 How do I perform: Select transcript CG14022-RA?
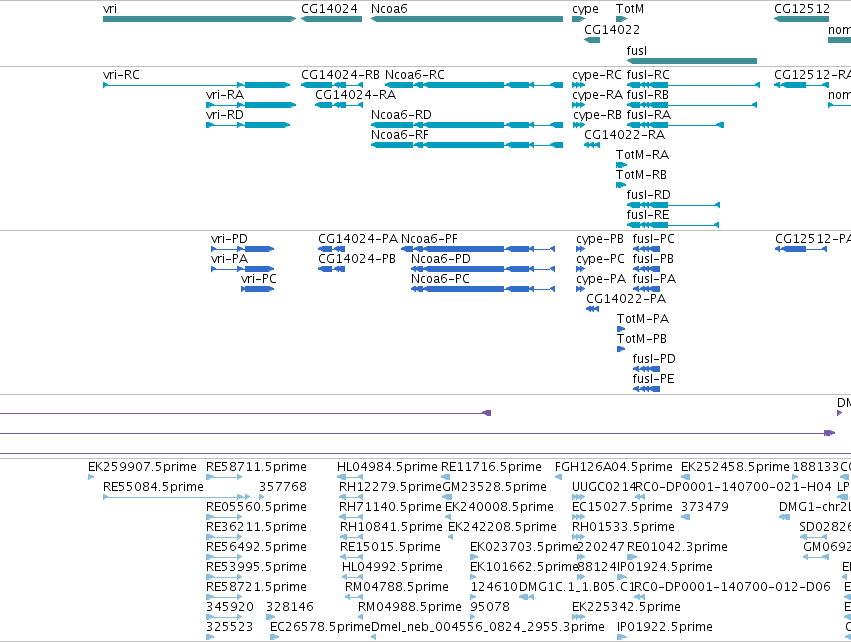592,145
